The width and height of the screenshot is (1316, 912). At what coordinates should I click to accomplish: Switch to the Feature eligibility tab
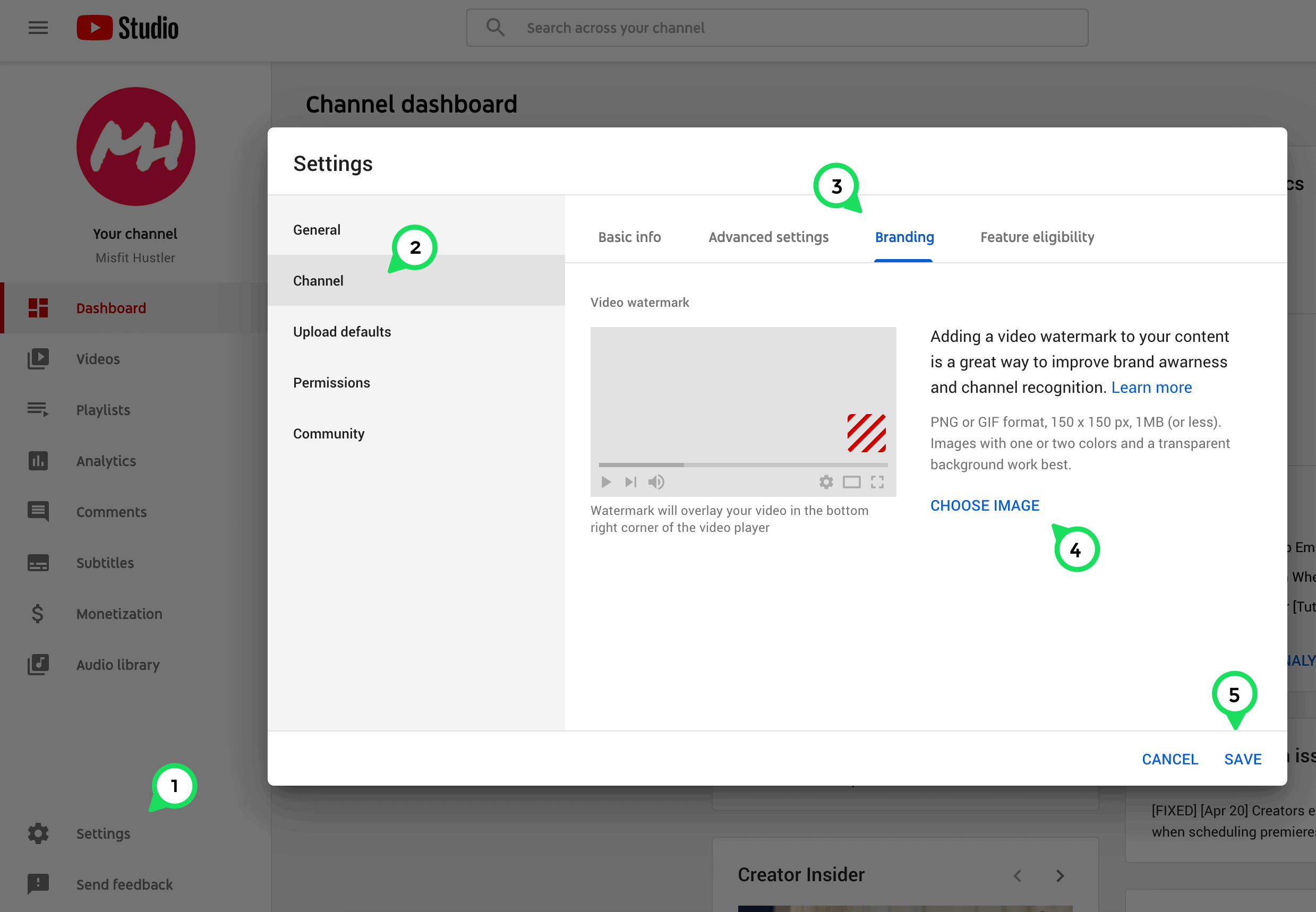(1036, 237)
